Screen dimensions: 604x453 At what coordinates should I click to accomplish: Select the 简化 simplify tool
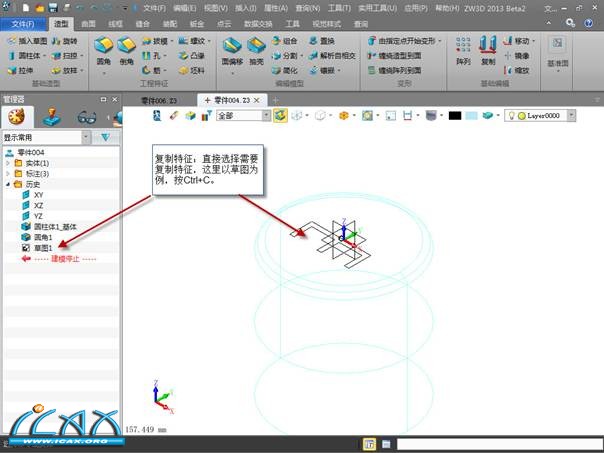tap(285, 70)
